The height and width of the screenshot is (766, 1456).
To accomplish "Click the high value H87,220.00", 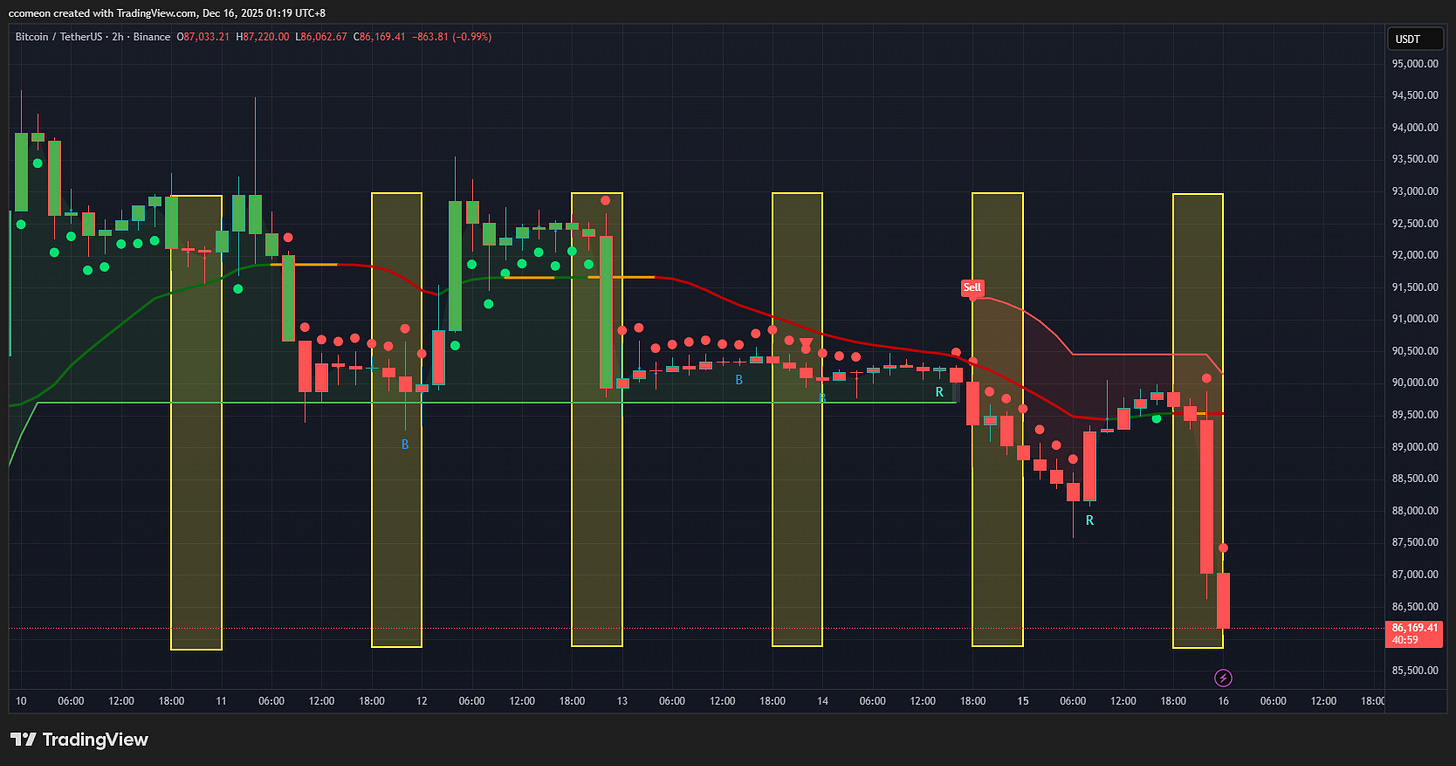I will tap(263, 37).
